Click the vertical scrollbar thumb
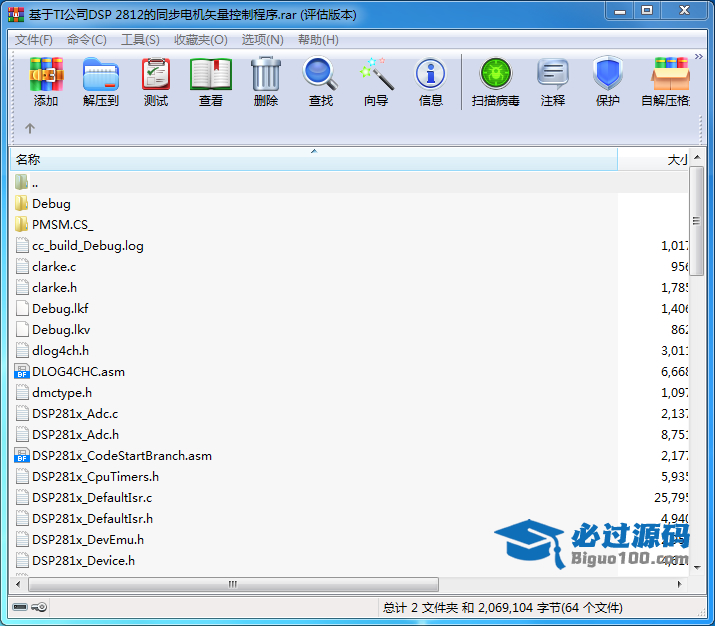This screenshot has height=626, width=715. pos(696,221)
